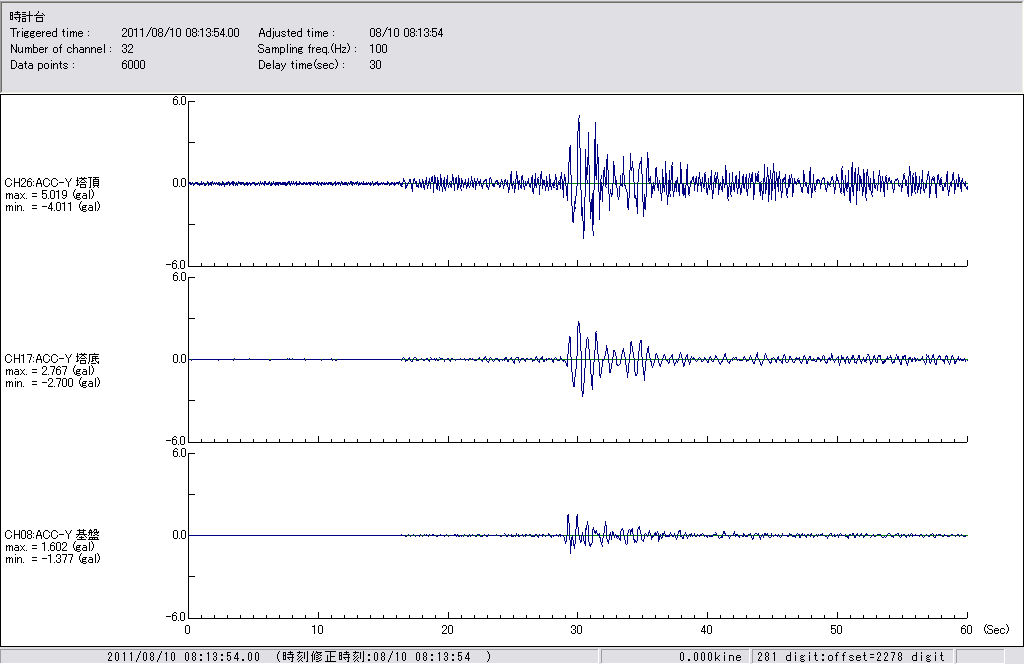Select the CH17:ACC-Y 塔底 channel label
The width and height of the screenshot is (1024, 664).
click(52, 358)
